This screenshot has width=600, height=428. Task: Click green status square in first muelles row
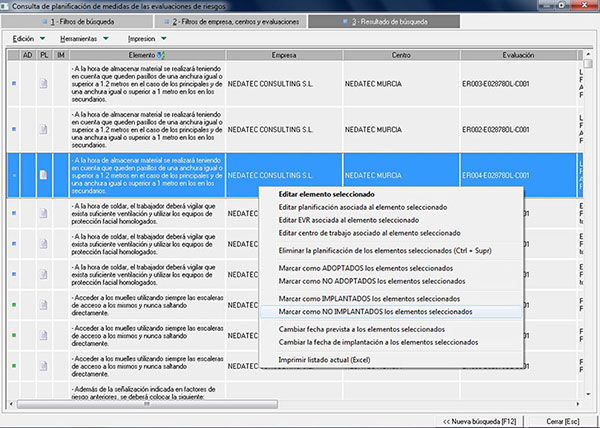tap(14, 305)
